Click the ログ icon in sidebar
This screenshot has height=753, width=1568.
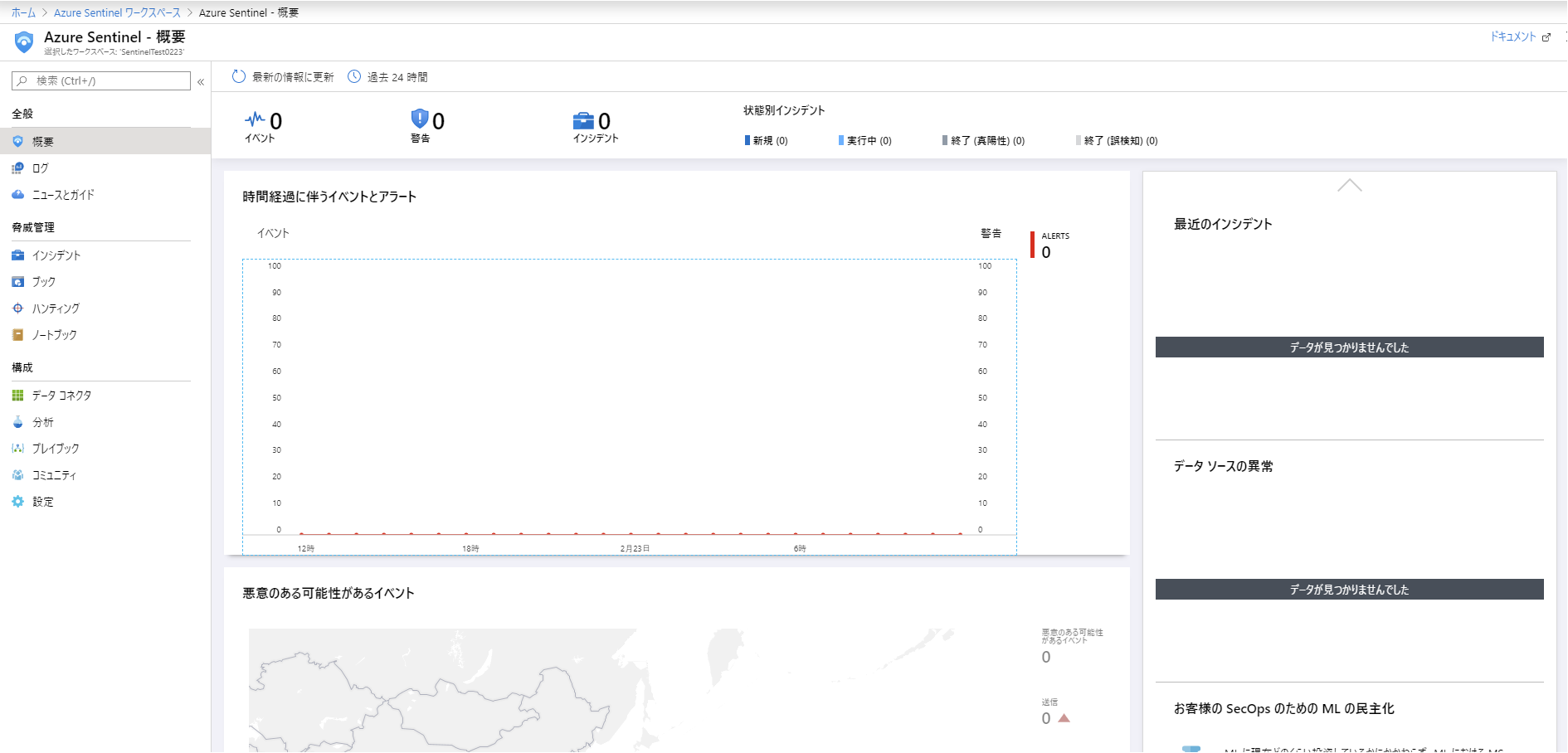coord(17,168)
